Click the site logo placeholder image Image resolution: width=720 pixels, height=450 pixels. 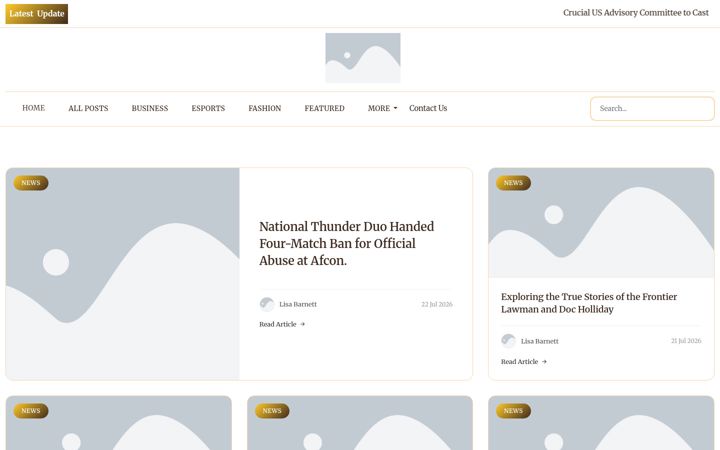[x=363, y=58]
